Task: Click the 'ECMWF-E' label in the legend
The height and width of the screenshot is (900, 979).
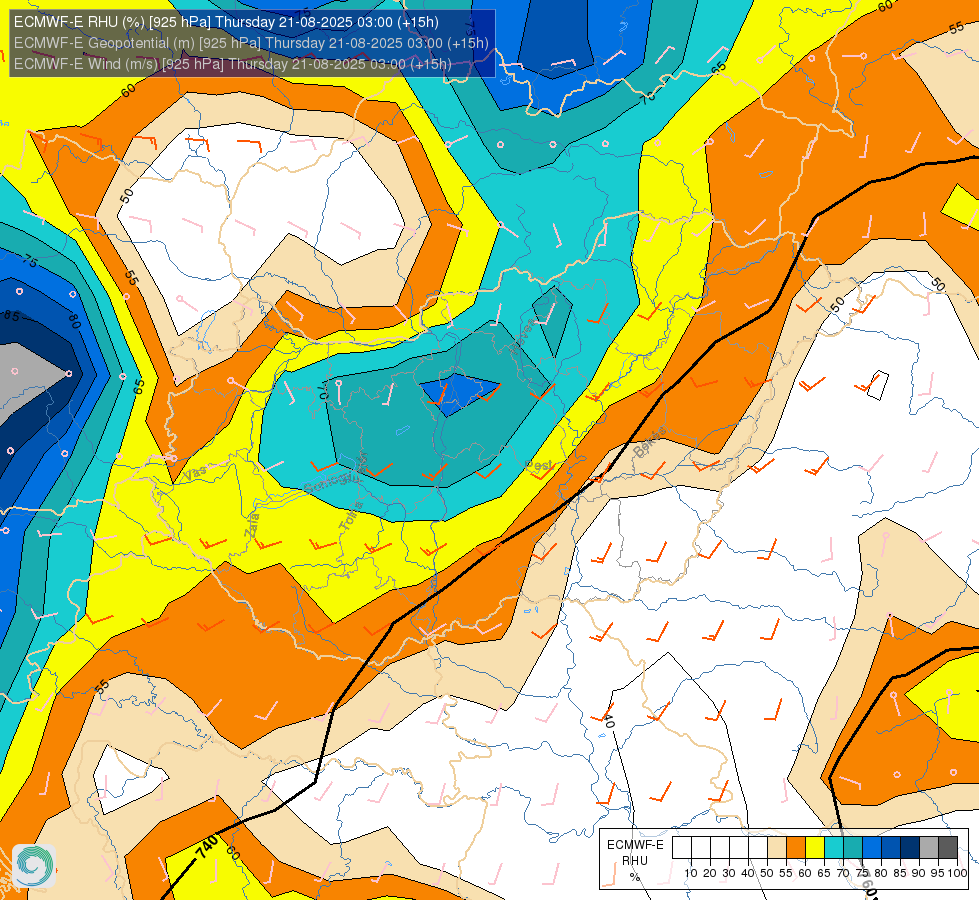Action: pos(635,844)
